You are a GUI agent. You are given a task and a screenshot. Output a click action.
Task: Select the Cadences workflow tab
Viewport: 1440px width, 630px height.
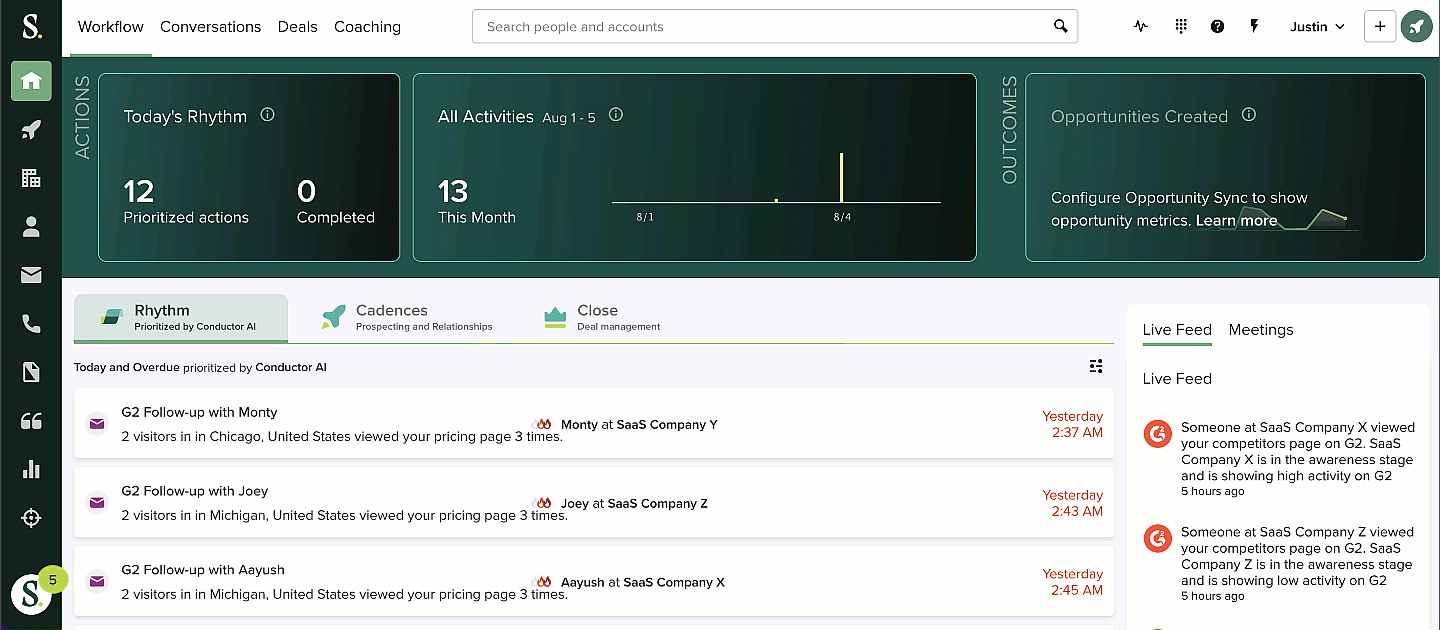(407, 317)
